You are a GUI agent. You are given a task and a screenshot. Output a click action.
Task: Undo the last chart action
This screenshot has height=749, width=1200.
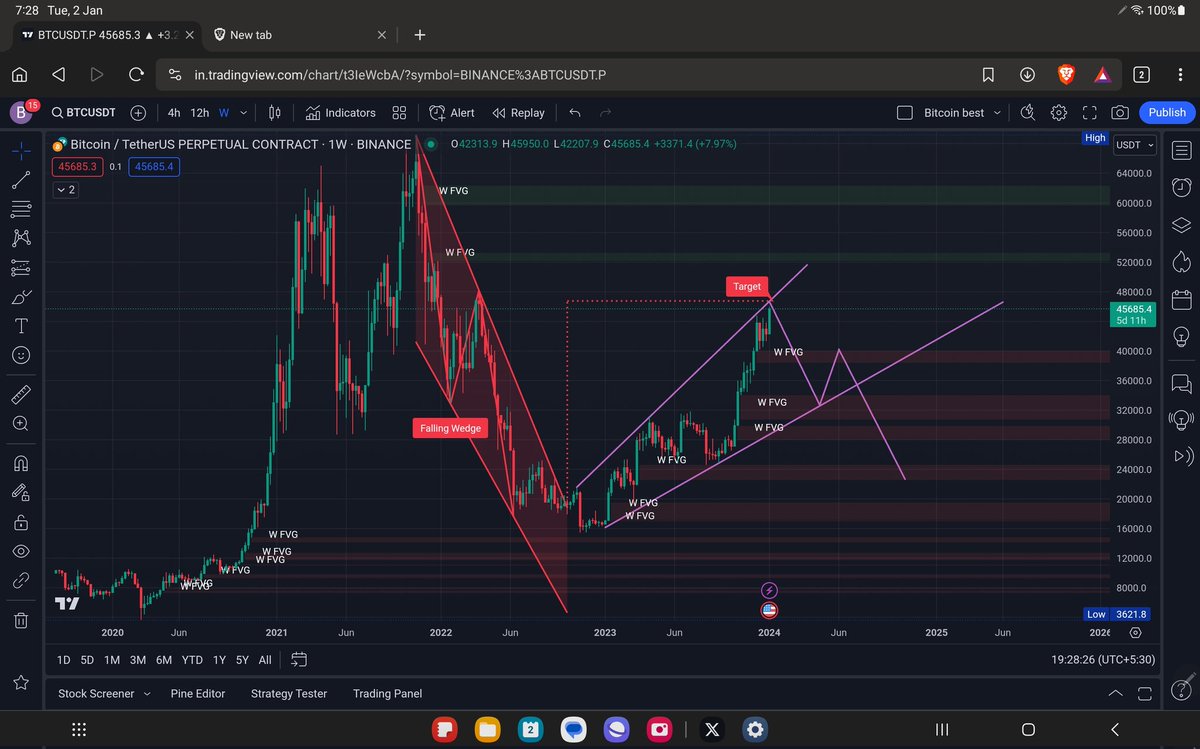(x=574, y=113)
